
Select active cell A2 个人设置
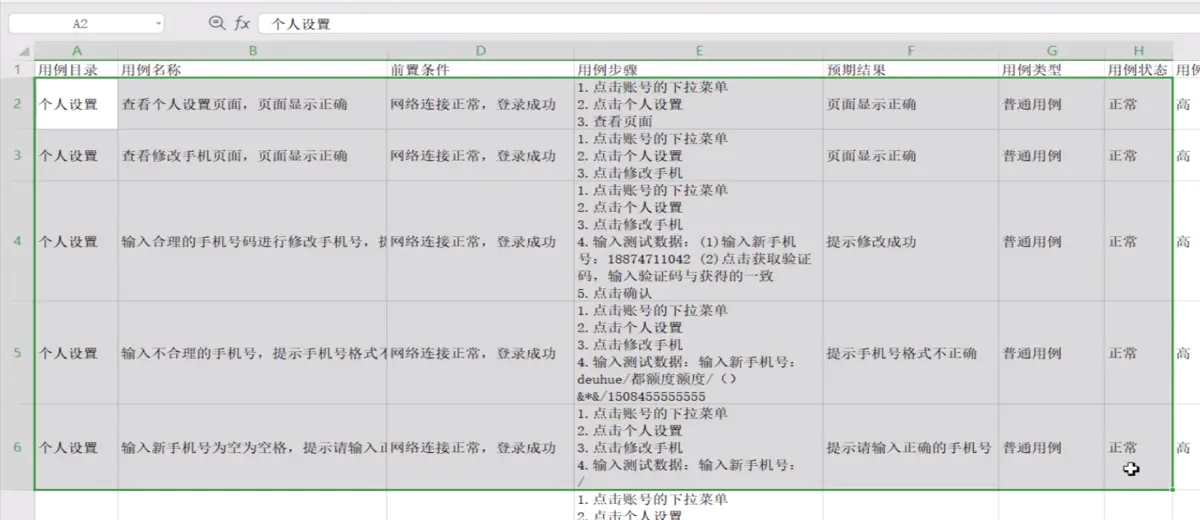click(77, 104)
